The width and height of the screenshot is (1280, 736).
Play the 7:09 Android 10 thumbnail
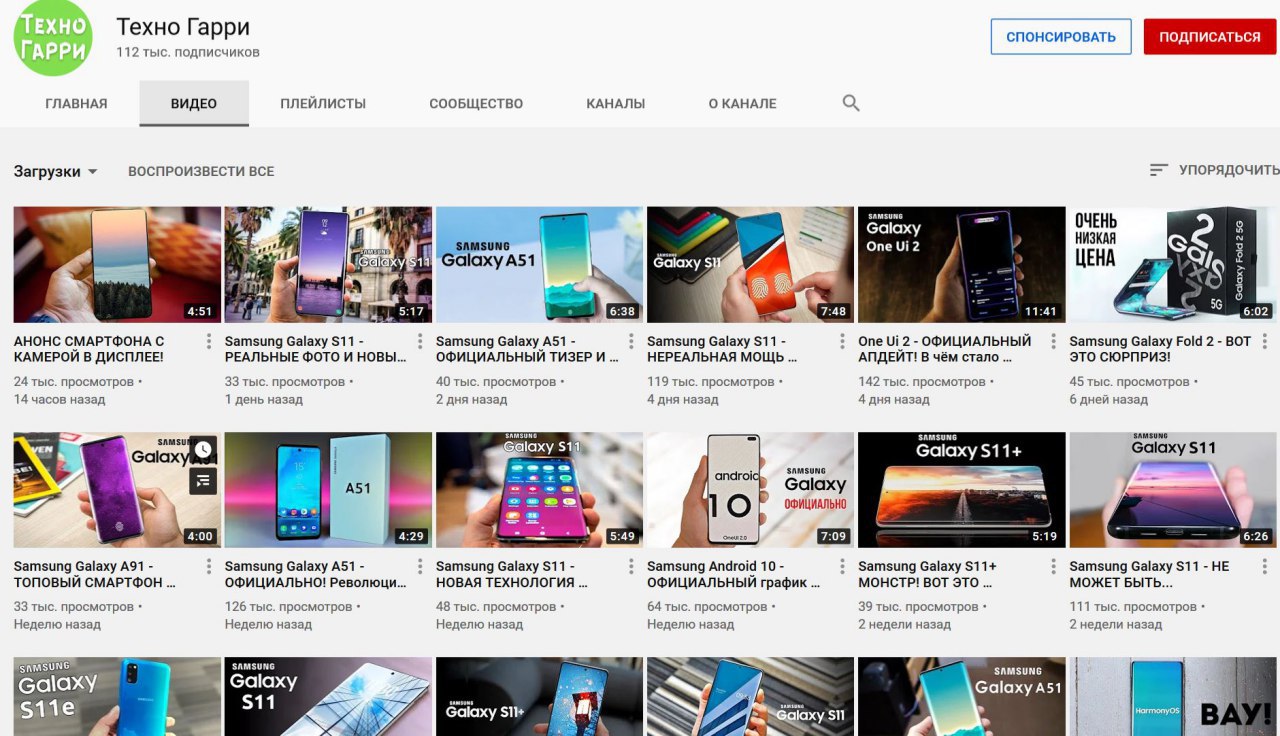click(750, 490)
